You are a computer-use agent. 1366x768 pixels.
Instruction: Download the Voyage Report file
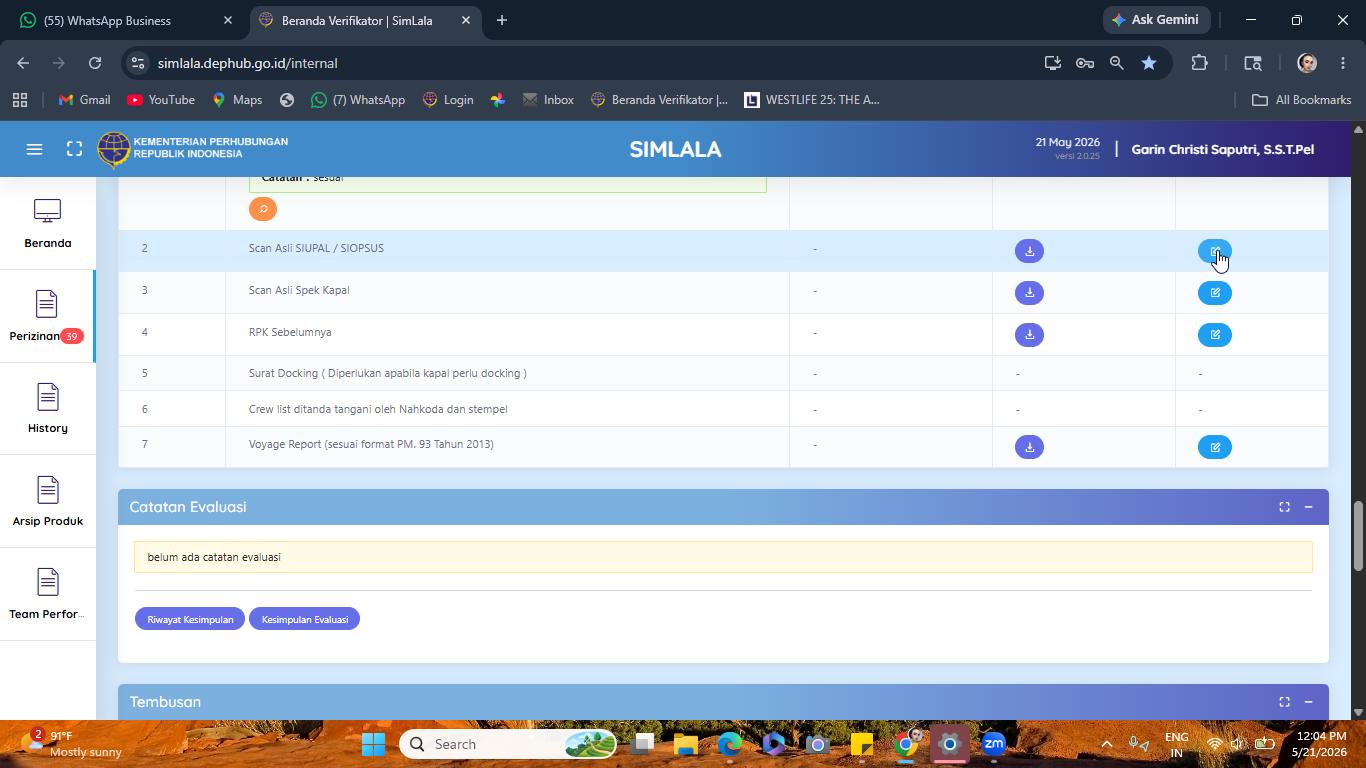tap(1029, 447)
